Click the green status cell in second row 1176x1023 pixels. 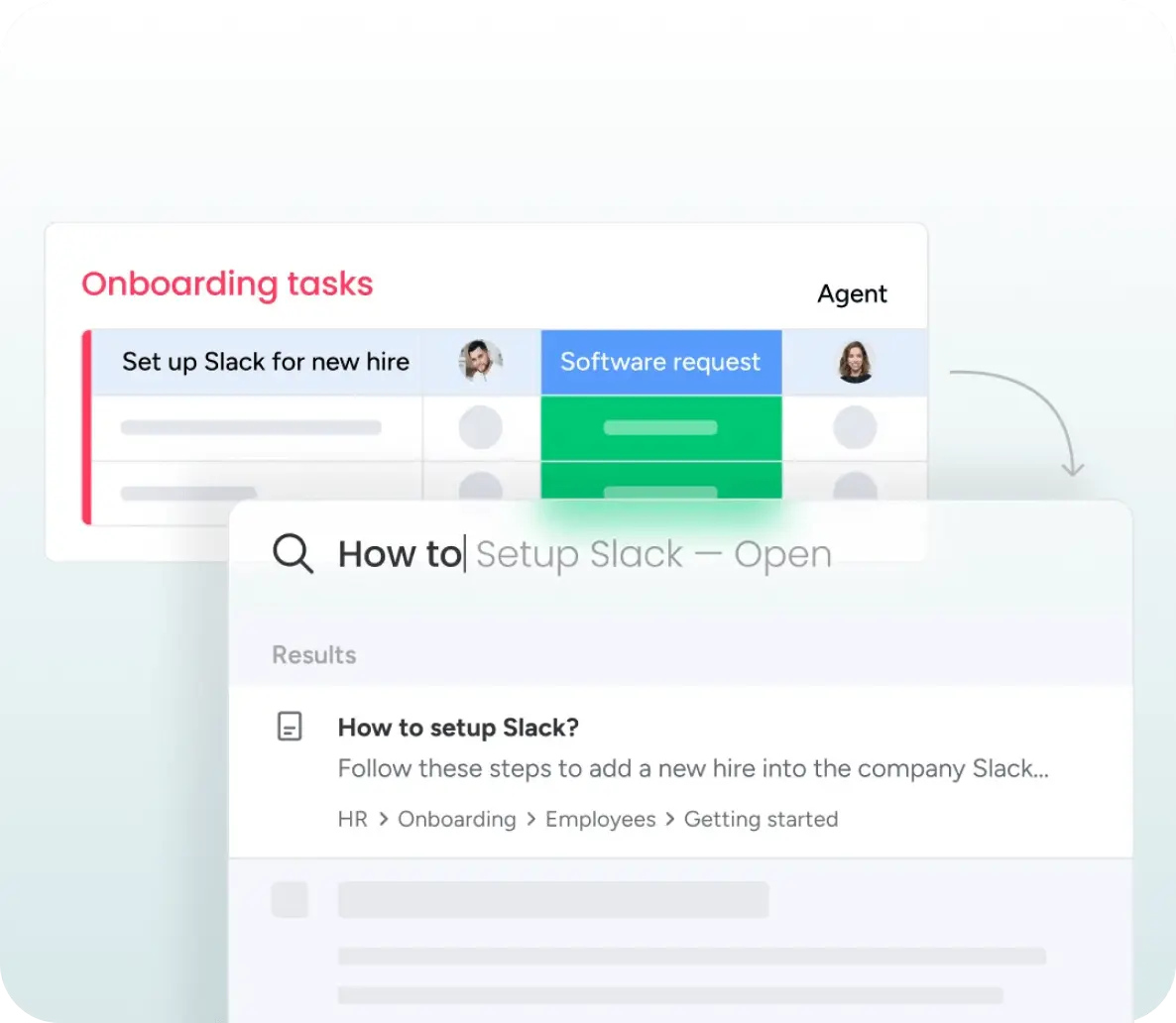660,427
